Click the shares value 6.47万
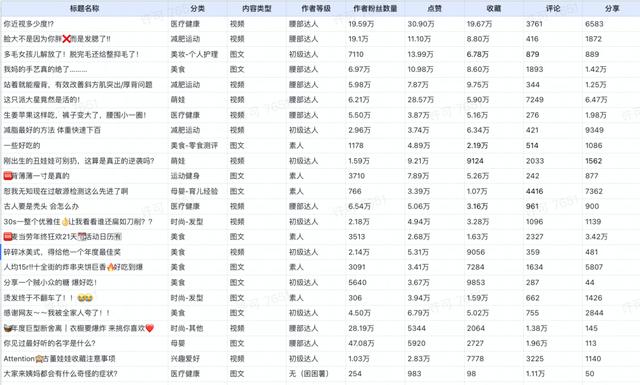 [596, 100]
